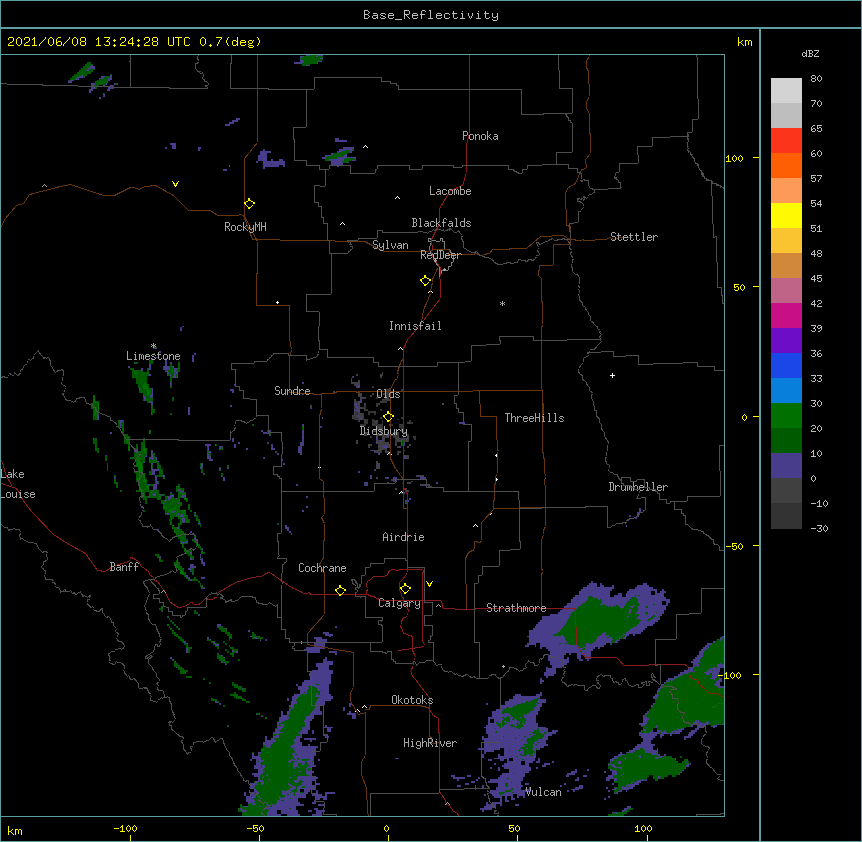Click the yellow station marker south of RedDeer

(425, 280)
